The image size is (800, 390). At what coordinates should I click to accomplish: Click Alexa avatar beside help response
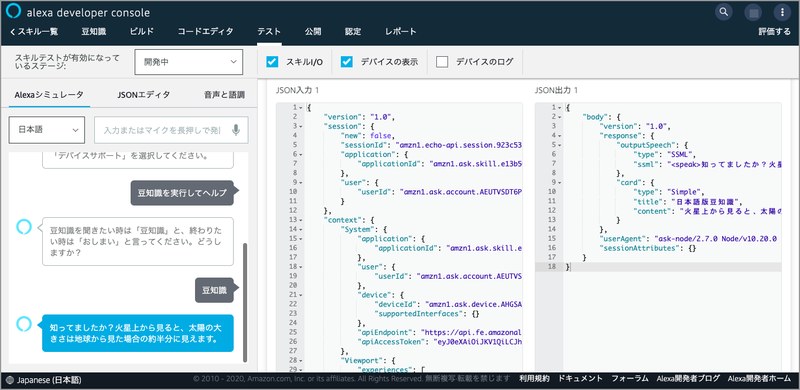(x=23, y=227)
